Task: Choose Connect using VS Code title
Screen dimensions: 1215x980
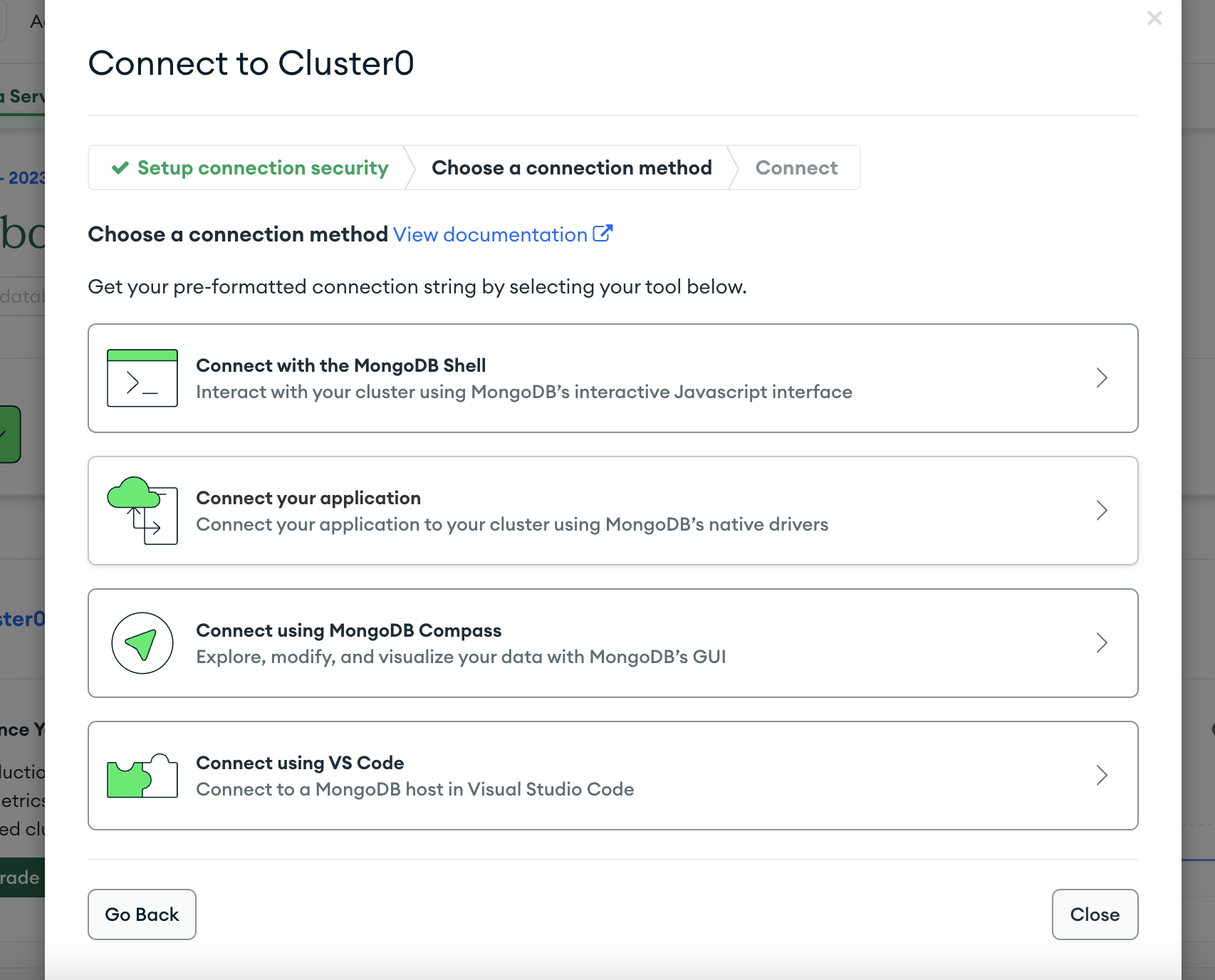Action: pyautogui.click(x=300, y=763)
